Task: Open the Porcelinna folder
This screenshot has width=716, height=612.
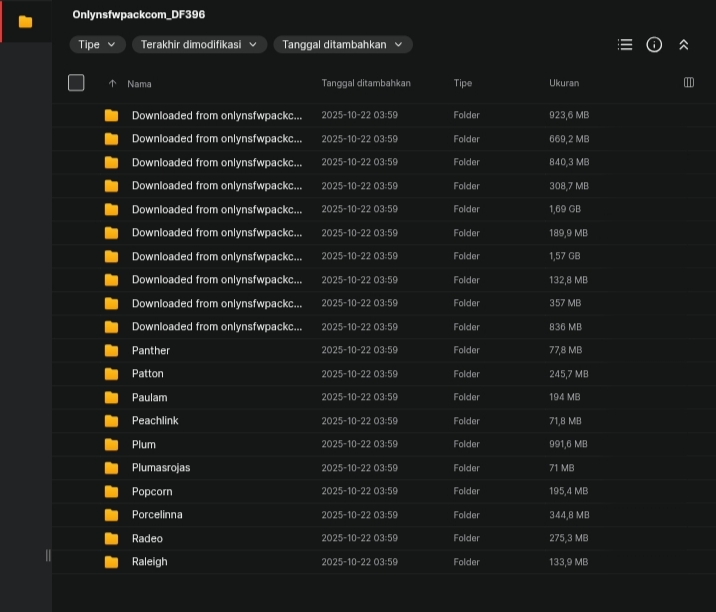Action: [157, 515]
